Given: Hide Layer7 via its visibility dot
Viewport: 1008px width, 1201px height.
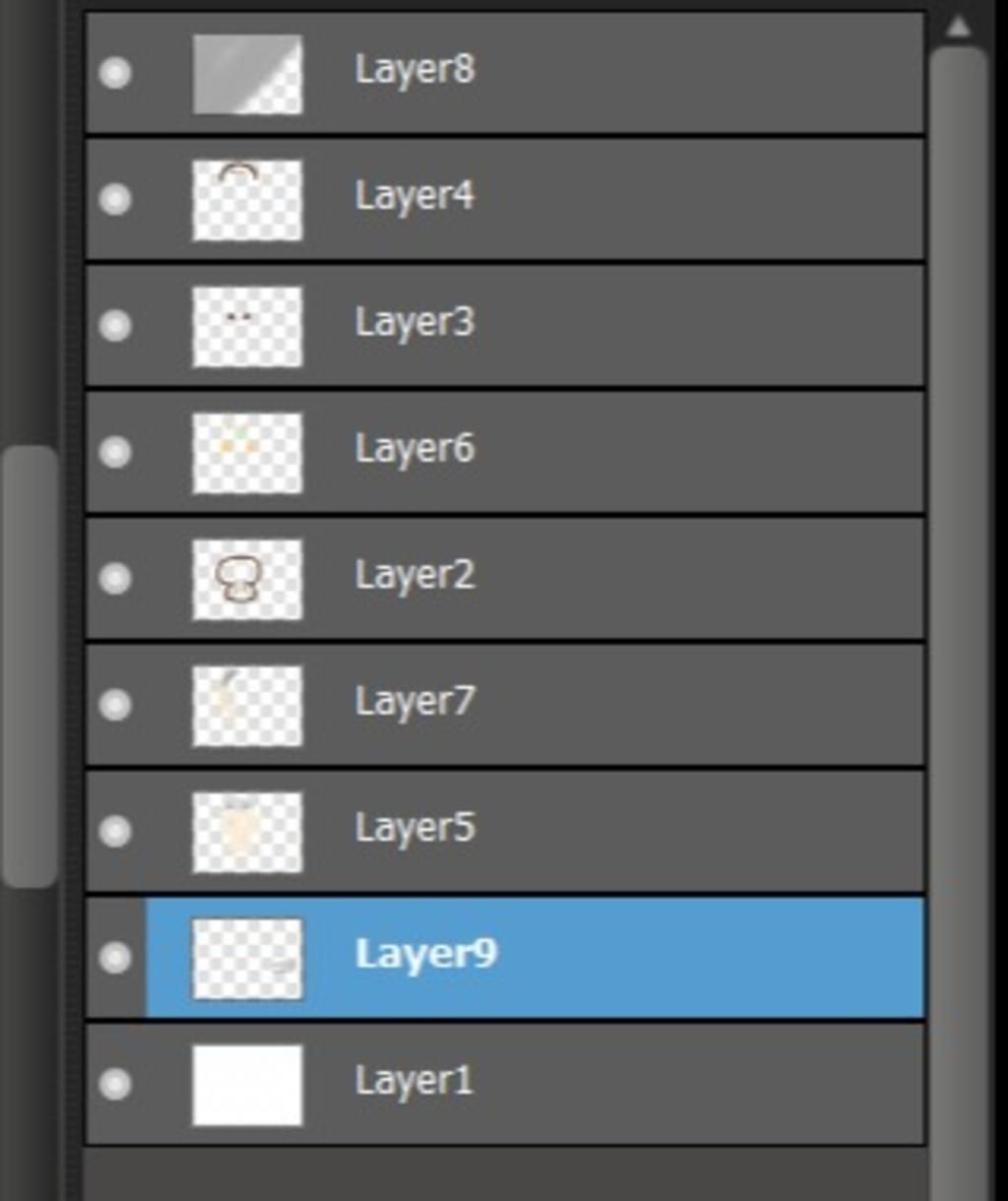Looking at the screenshot, I should (116, 705).
